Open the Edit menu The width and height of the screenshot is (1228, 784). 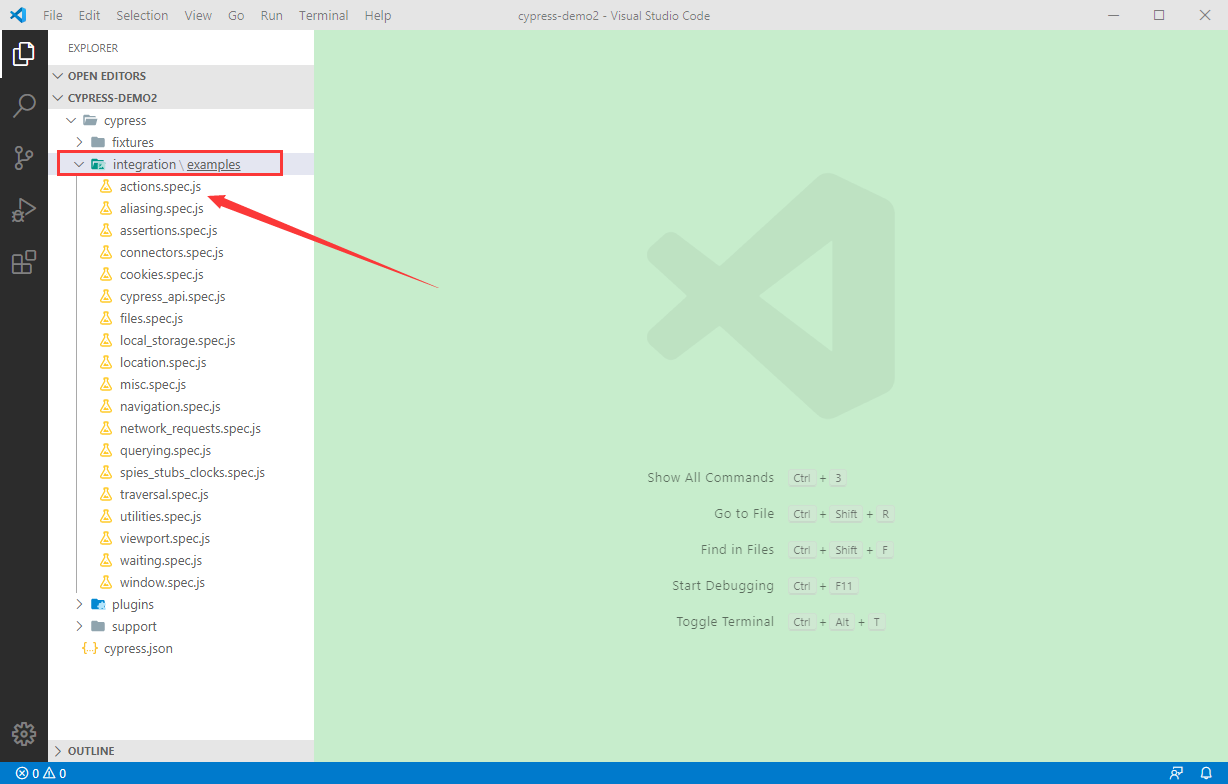click(x=89, y=15)
